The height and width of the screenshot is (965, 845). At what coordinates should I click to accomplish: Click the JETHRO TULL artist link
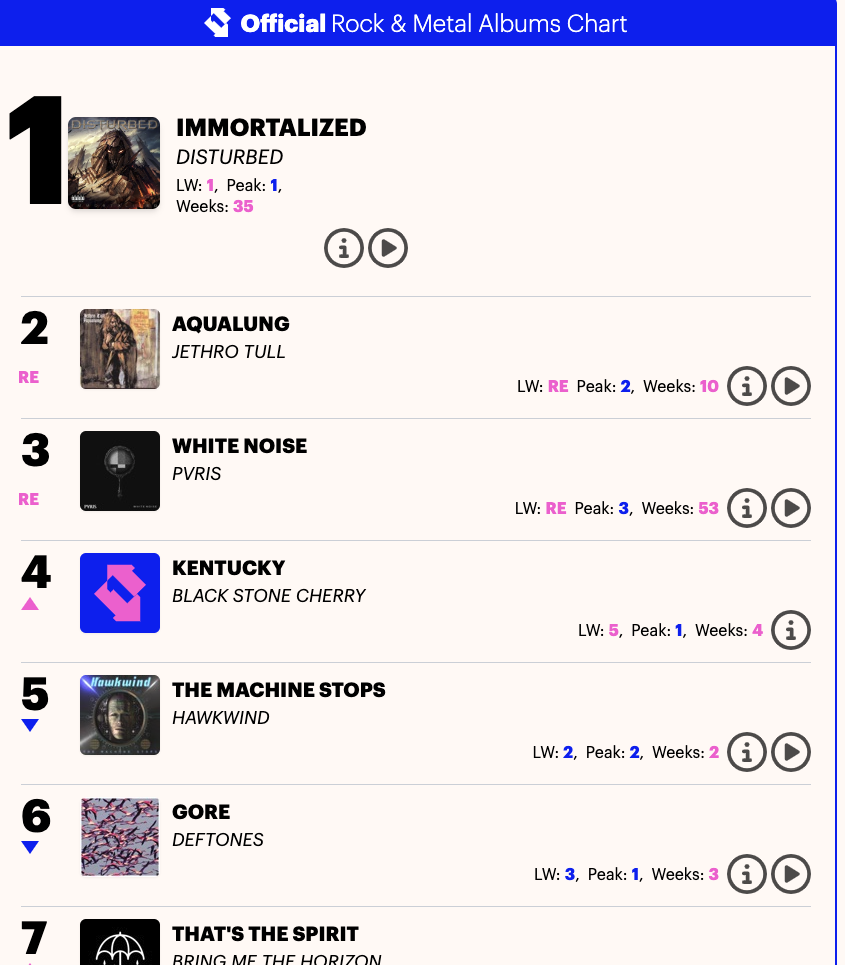pos(229,352)
